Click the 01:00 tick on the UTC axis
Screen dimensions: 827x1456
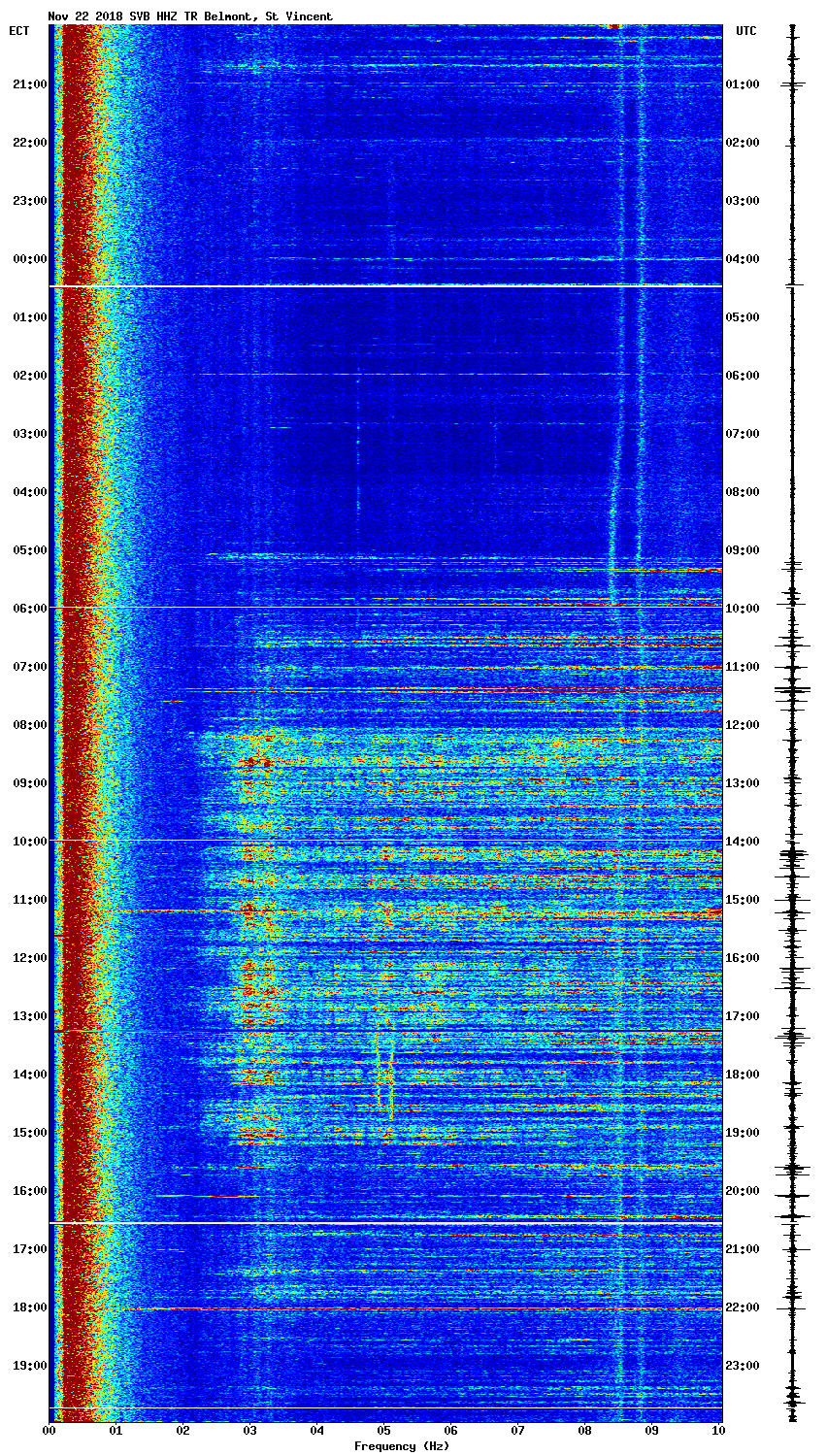743,84
